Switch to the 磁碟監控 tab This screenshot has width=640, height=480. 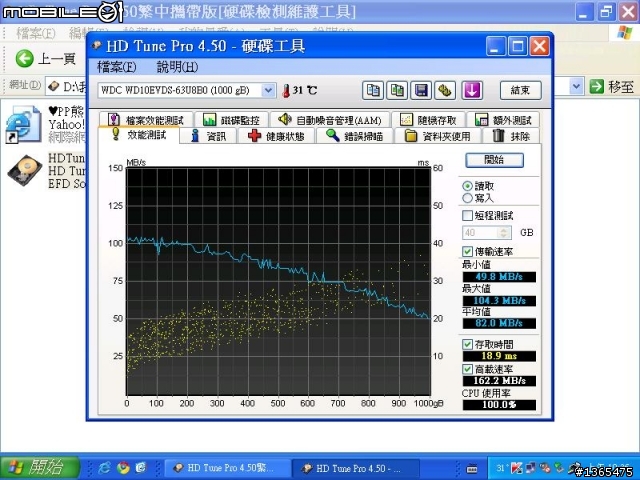(x=231, y=120)
